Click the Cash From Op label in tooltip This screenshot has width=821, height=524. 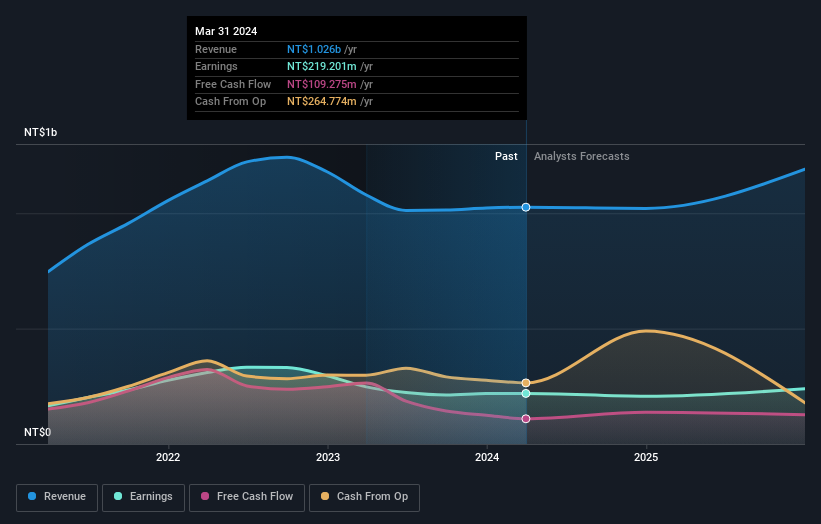pyautogui.click(x=230, y=102)
